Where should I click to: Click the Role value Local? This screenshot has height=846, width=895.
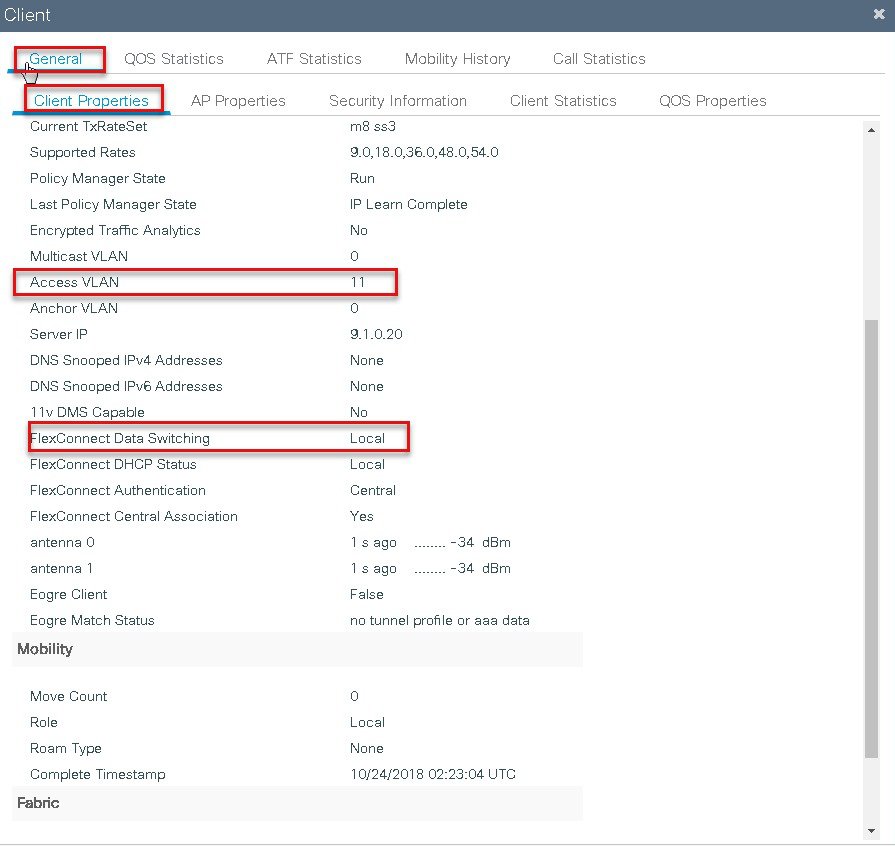pos(367,722)
